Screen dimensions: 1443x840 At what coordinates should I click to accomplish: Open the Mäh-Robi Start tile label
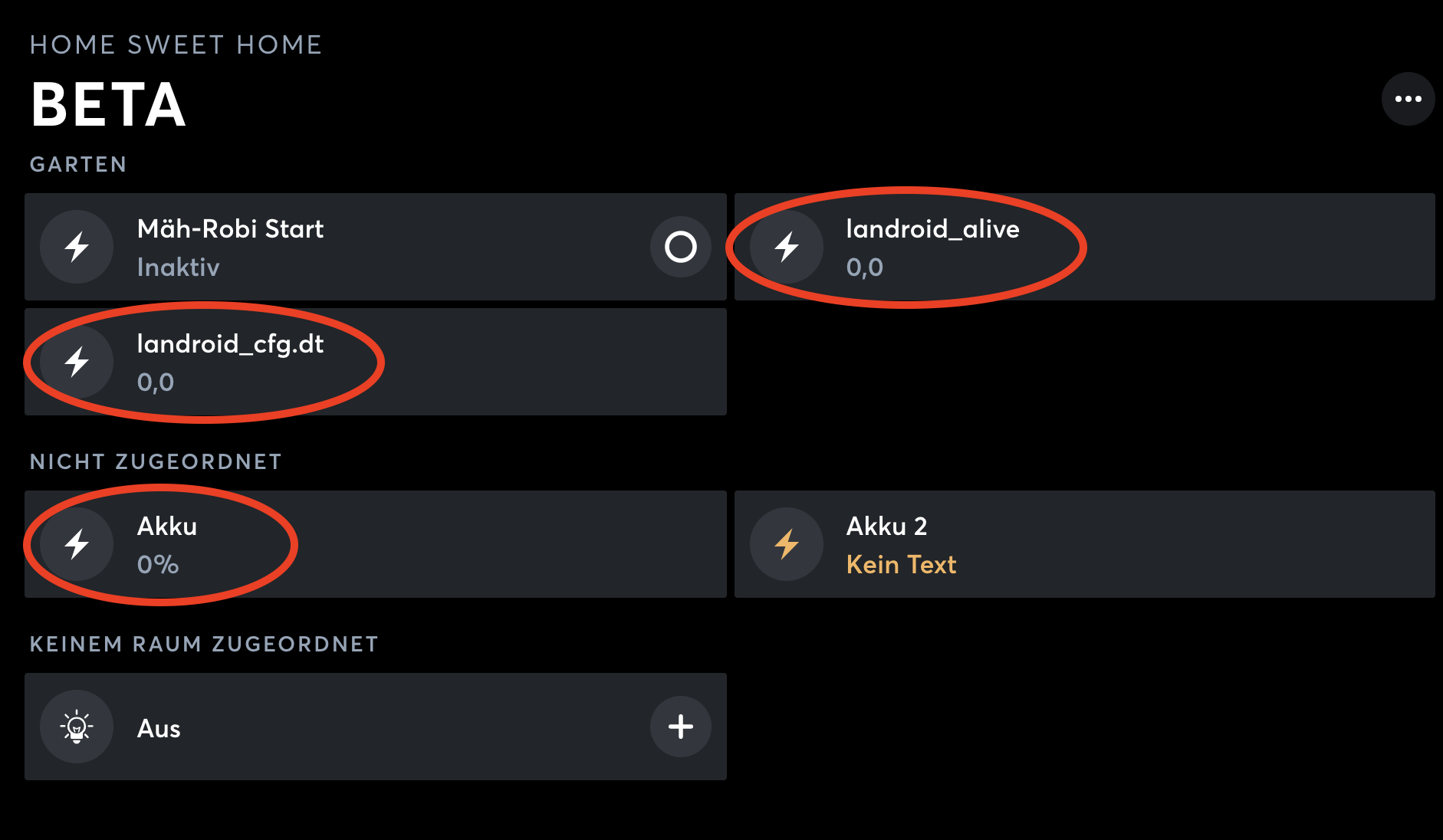[230, 229]
